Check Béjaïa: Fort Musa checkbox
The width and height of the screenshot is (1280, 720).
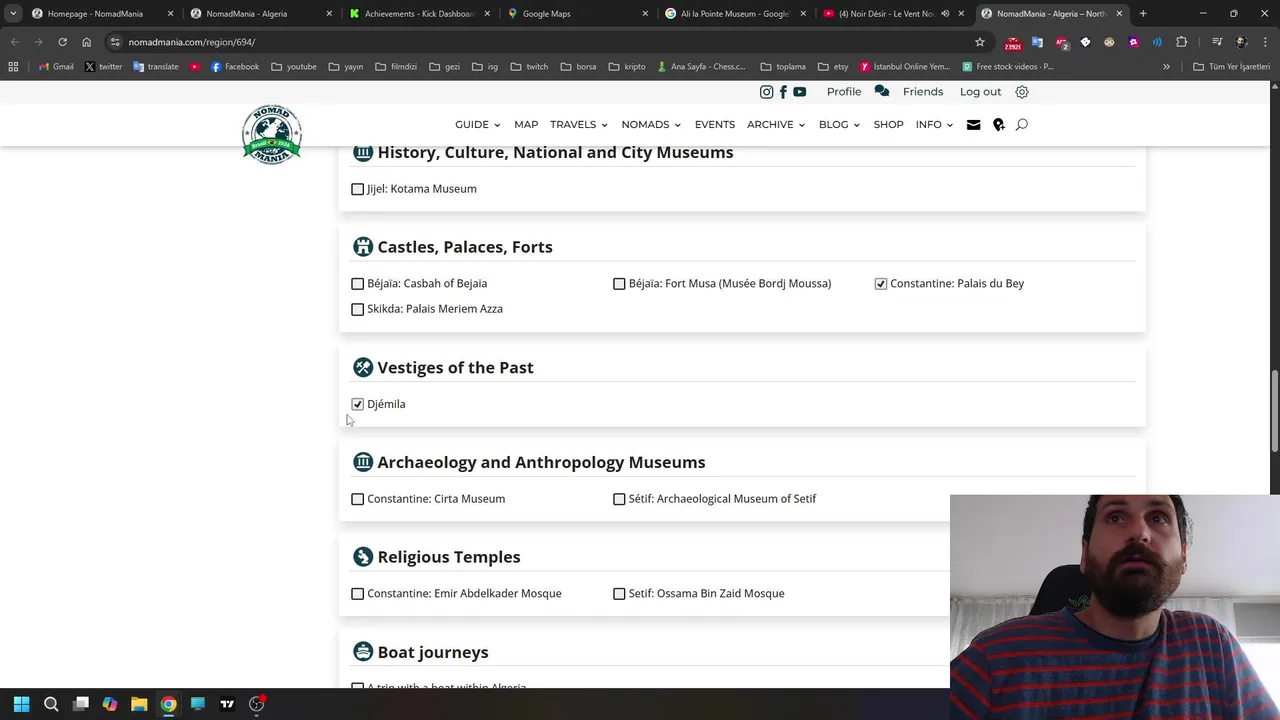(619, 284)
